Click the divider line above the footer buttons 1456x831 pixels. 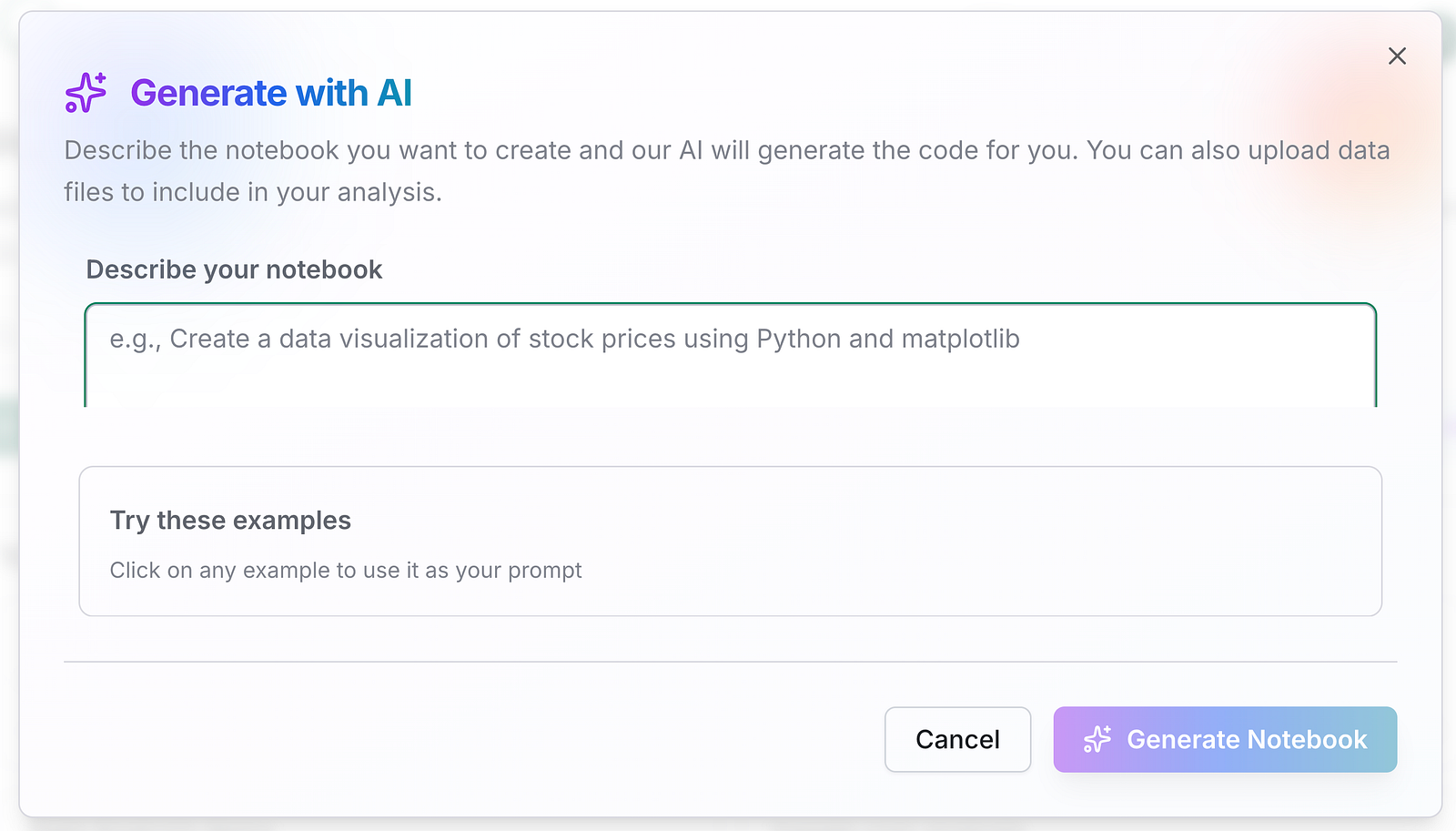coord(730,662)
